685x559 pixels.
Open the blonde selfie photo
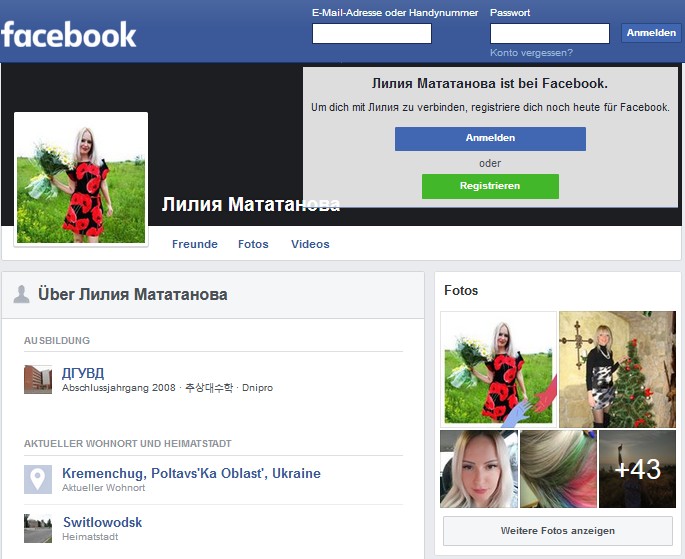click(479, 469)
